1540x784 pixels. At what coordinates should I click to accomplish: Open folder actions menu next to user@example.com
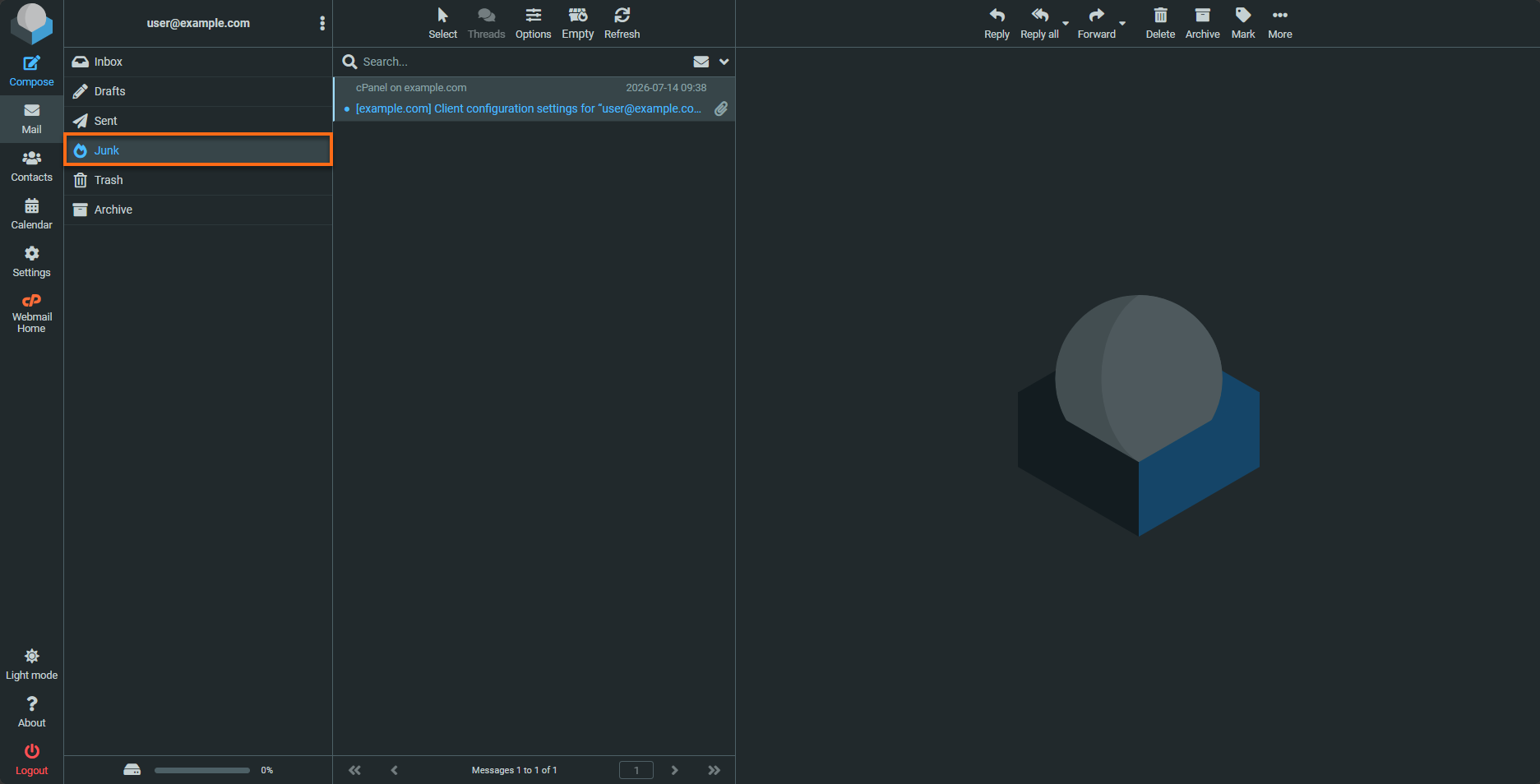322,23
